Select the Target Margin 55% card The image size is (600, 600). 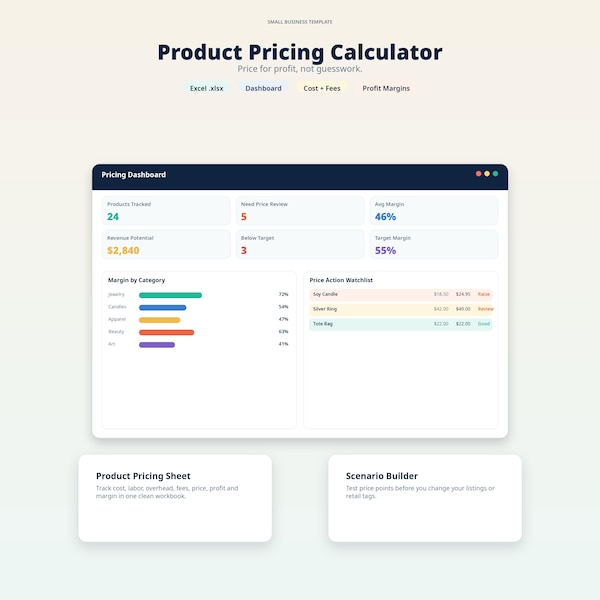(x=434, y=244)
